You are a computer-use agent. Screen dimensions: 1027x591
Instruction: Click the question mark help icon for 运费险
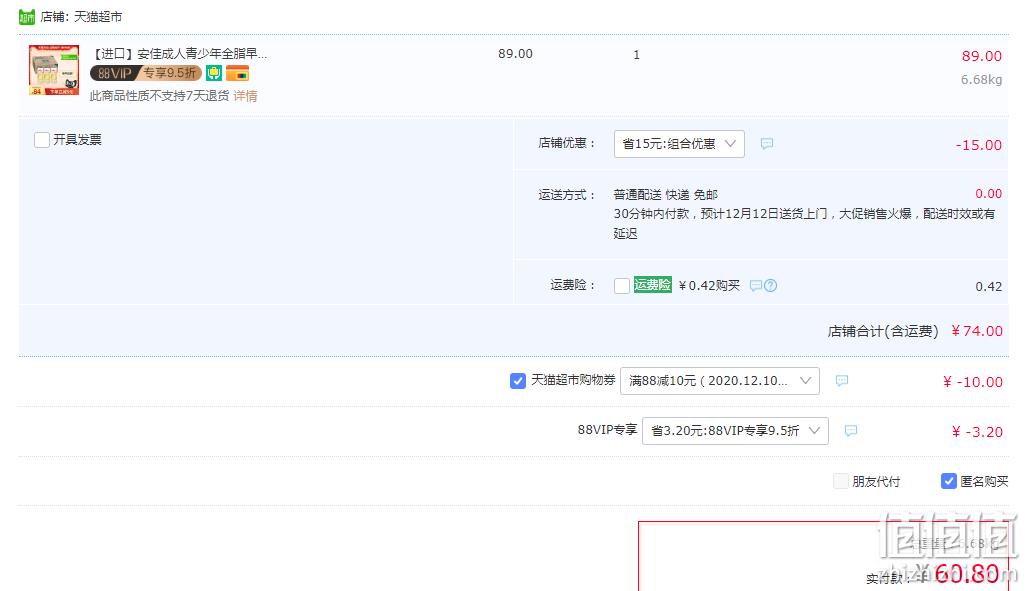(x=771, y=286)
